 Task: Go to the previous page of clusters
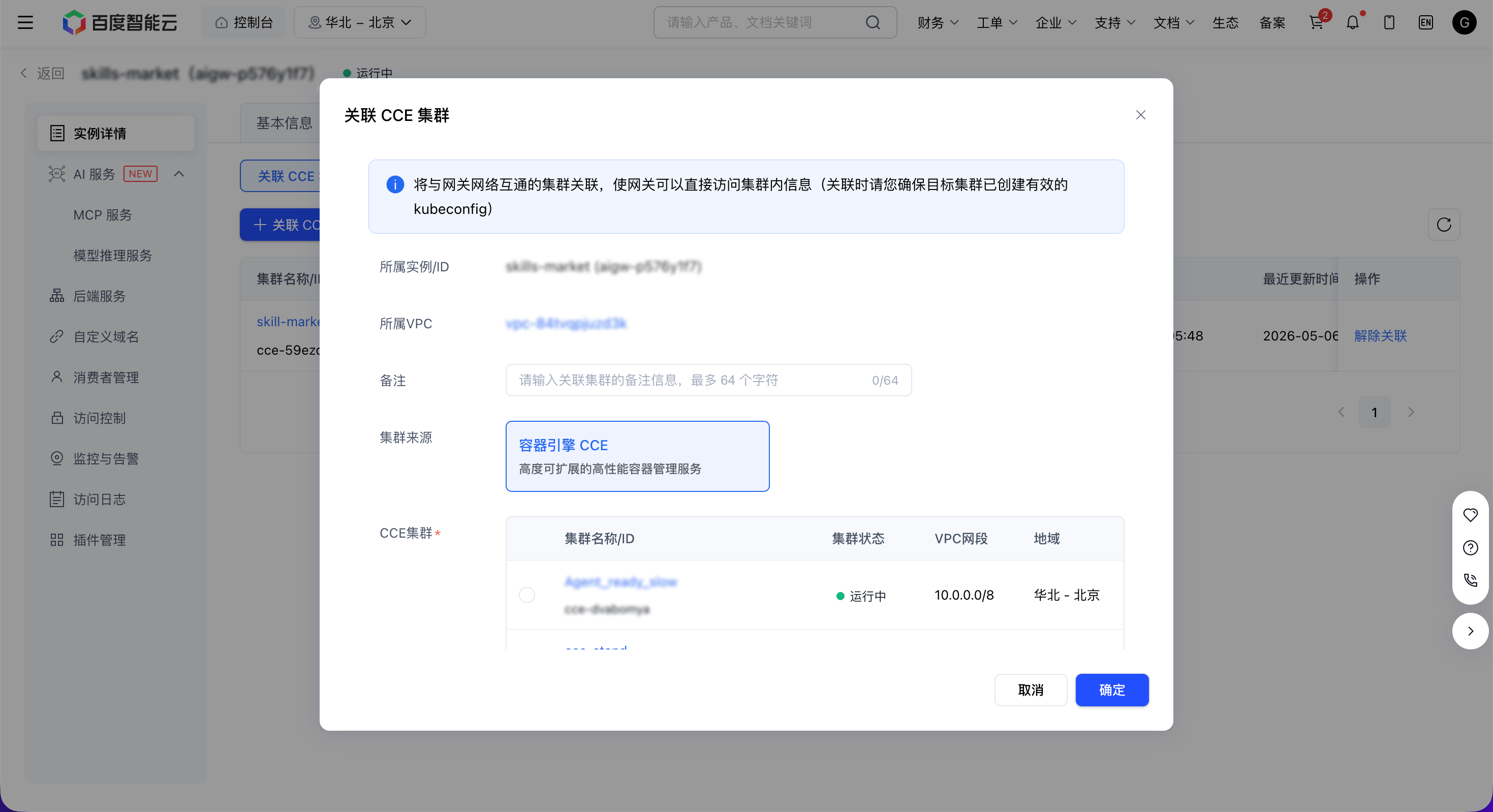tap(1341, 412)
